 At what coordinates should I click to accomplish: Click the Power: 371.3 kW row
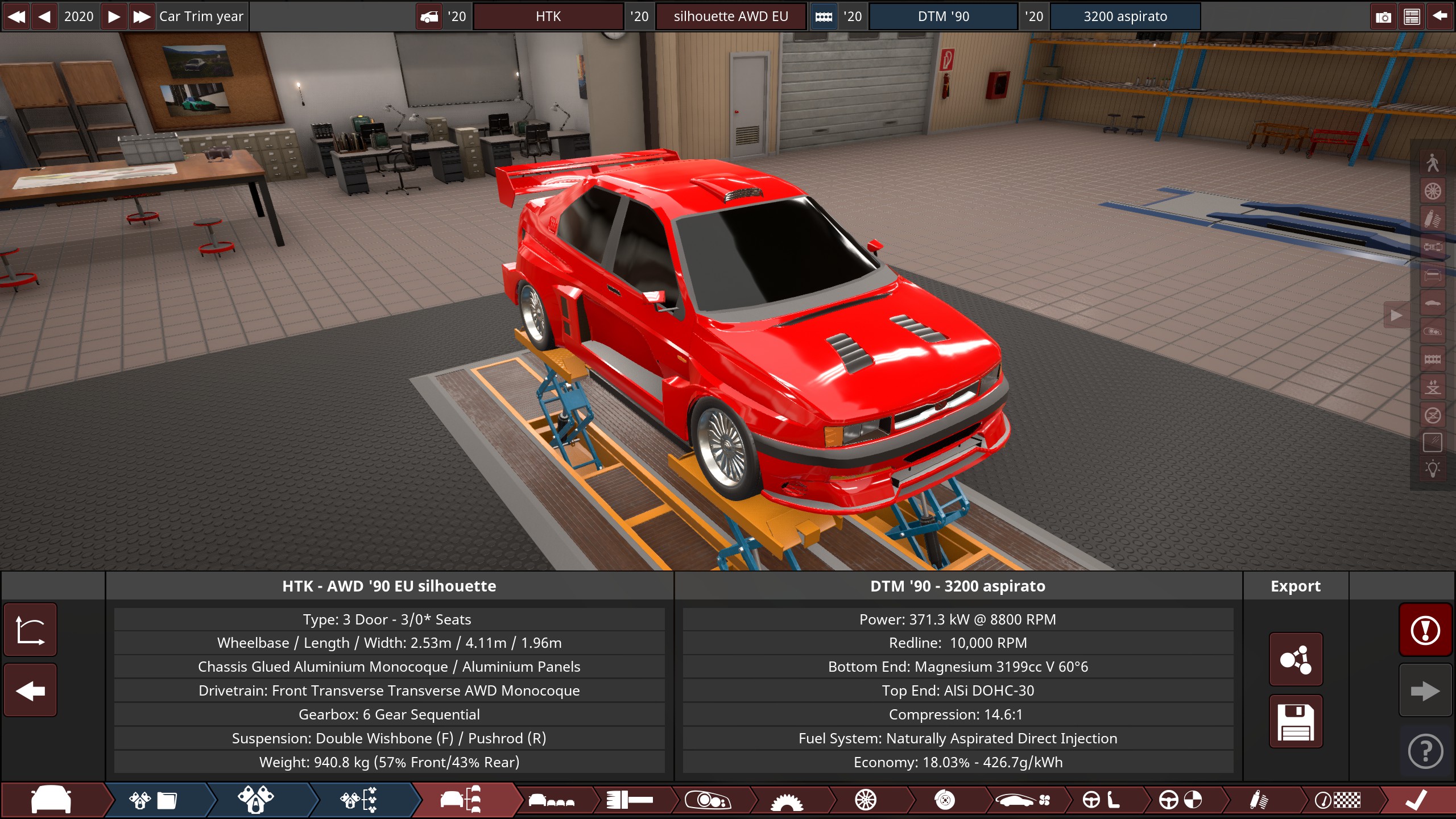958,619
